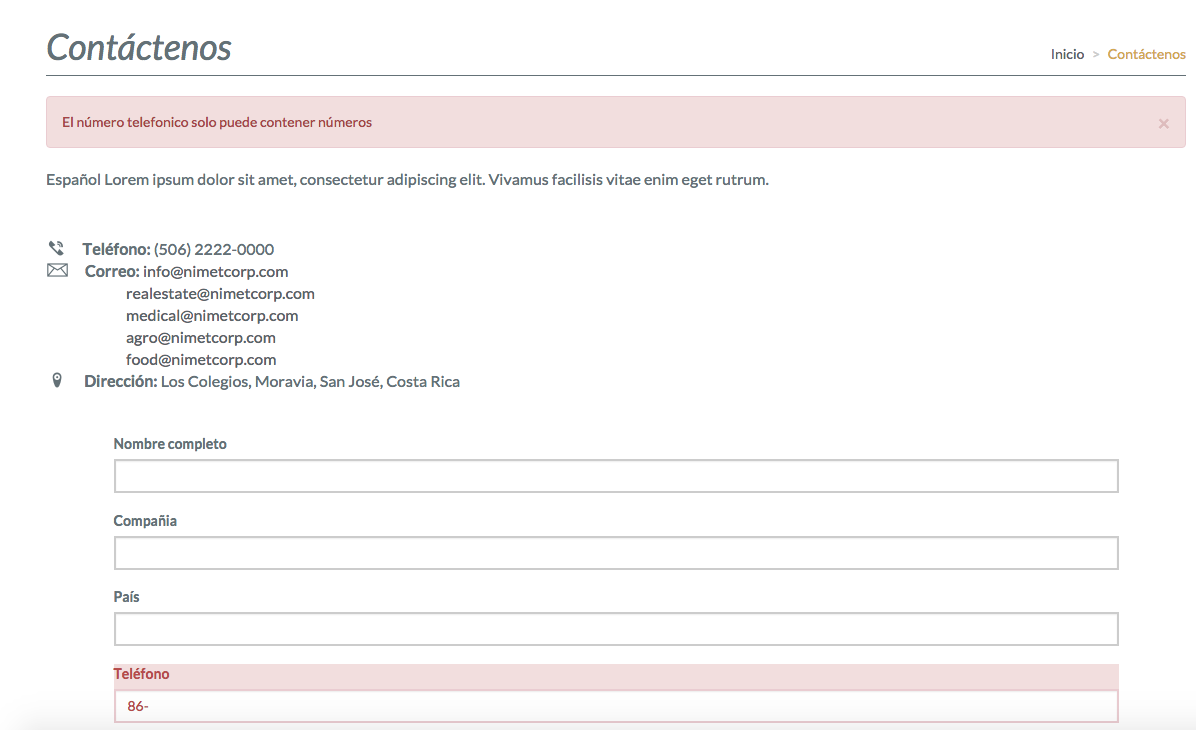Click the agro@nimetcorp.com email address

coord(200,338)
